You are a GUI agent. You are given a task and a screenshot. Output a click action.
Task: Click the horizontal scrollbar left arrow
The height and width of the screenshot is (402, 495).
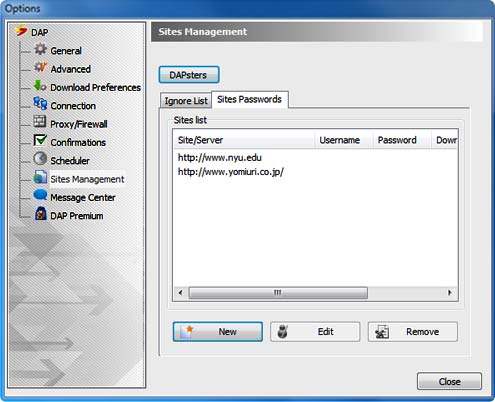coord(180,293)
